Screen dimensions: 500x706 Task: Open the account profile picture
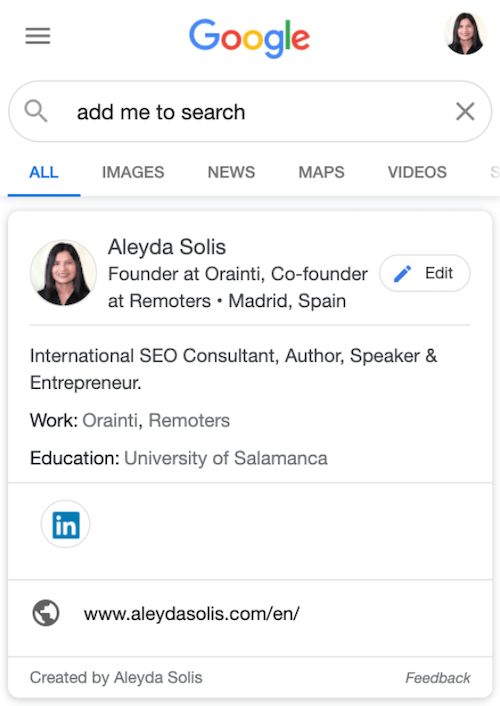pos(466,33)
